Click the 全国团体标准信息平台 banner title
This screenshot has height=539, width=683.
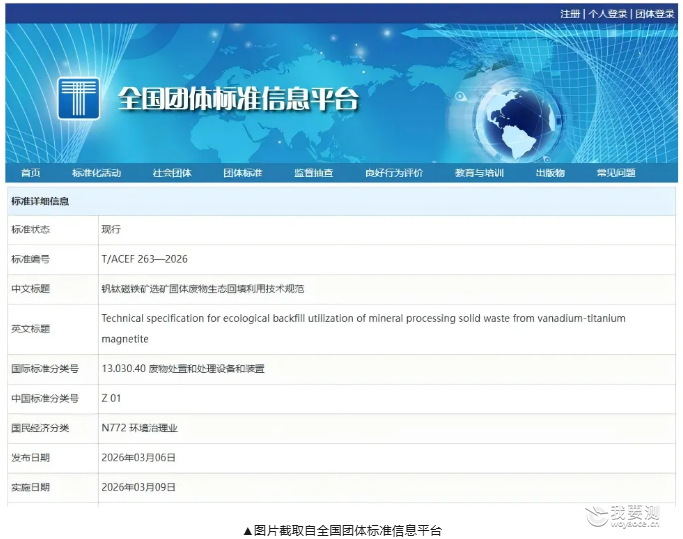(238, 98)
